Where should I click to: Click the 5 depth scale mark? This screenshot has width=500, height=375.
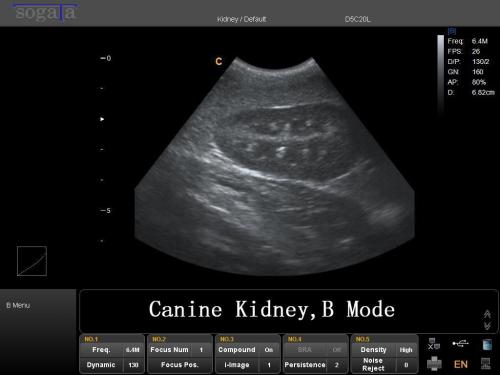pos(106,210)
